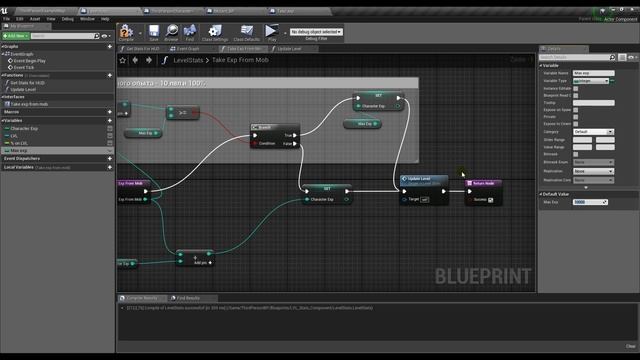Add an event dispatcher with its plus icon

point(109,158)
